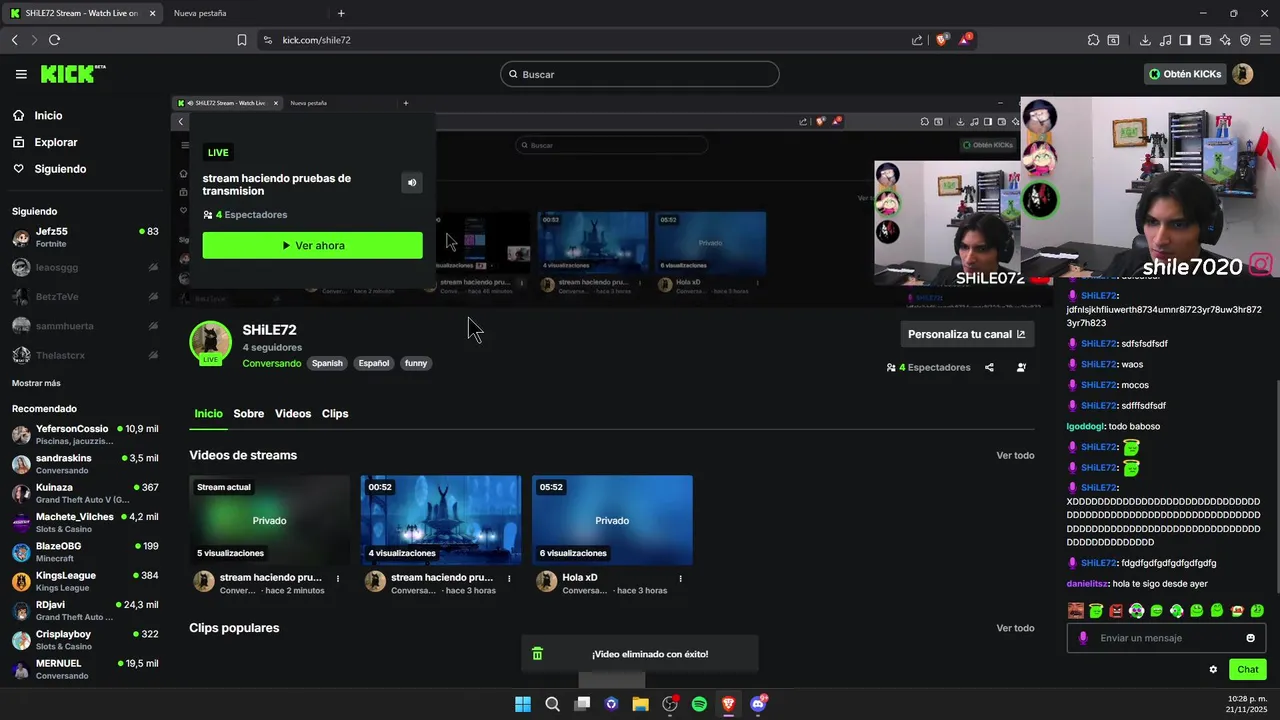This screenshot has width=1280, height=720.
Task: Select the Sobre channel tab
Action: (x=249, y=414)
